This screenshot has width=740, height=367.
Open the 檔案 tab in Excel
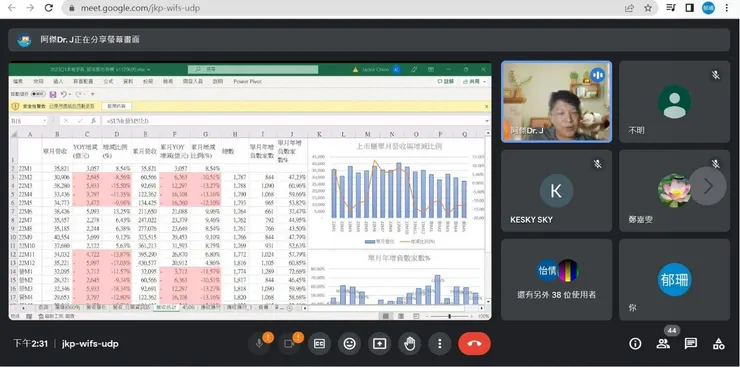(x=18, y=81)
